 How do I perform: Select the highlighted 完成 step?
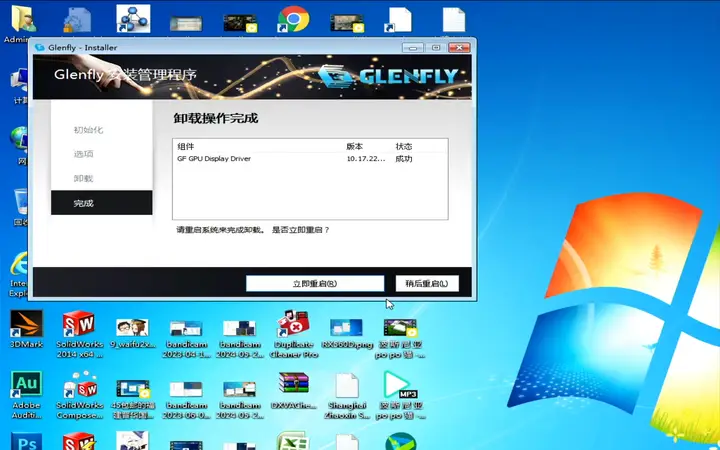click(x=101, y=202)
